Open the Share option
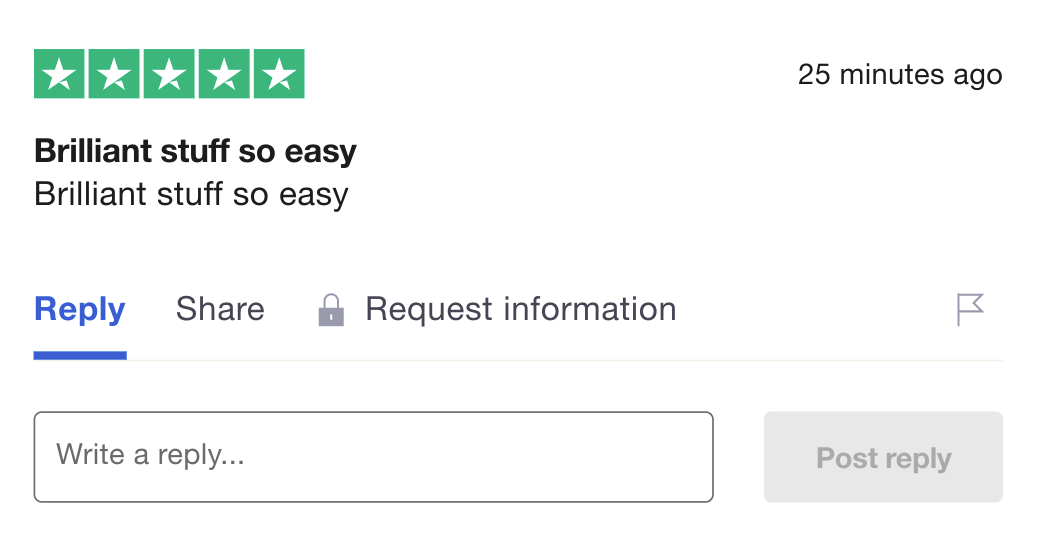The height and width of the screenshot is (546, 1045). pyautogui.click(x=220, y=309)
